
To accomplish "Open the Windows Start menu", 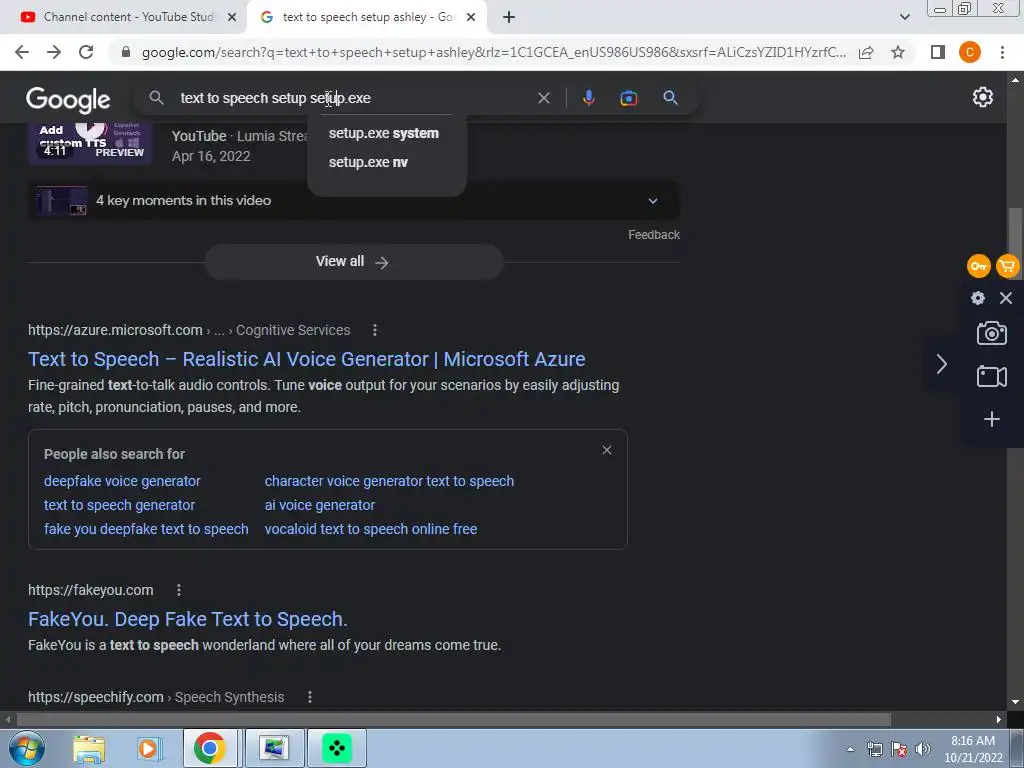I will click(25, 748).
